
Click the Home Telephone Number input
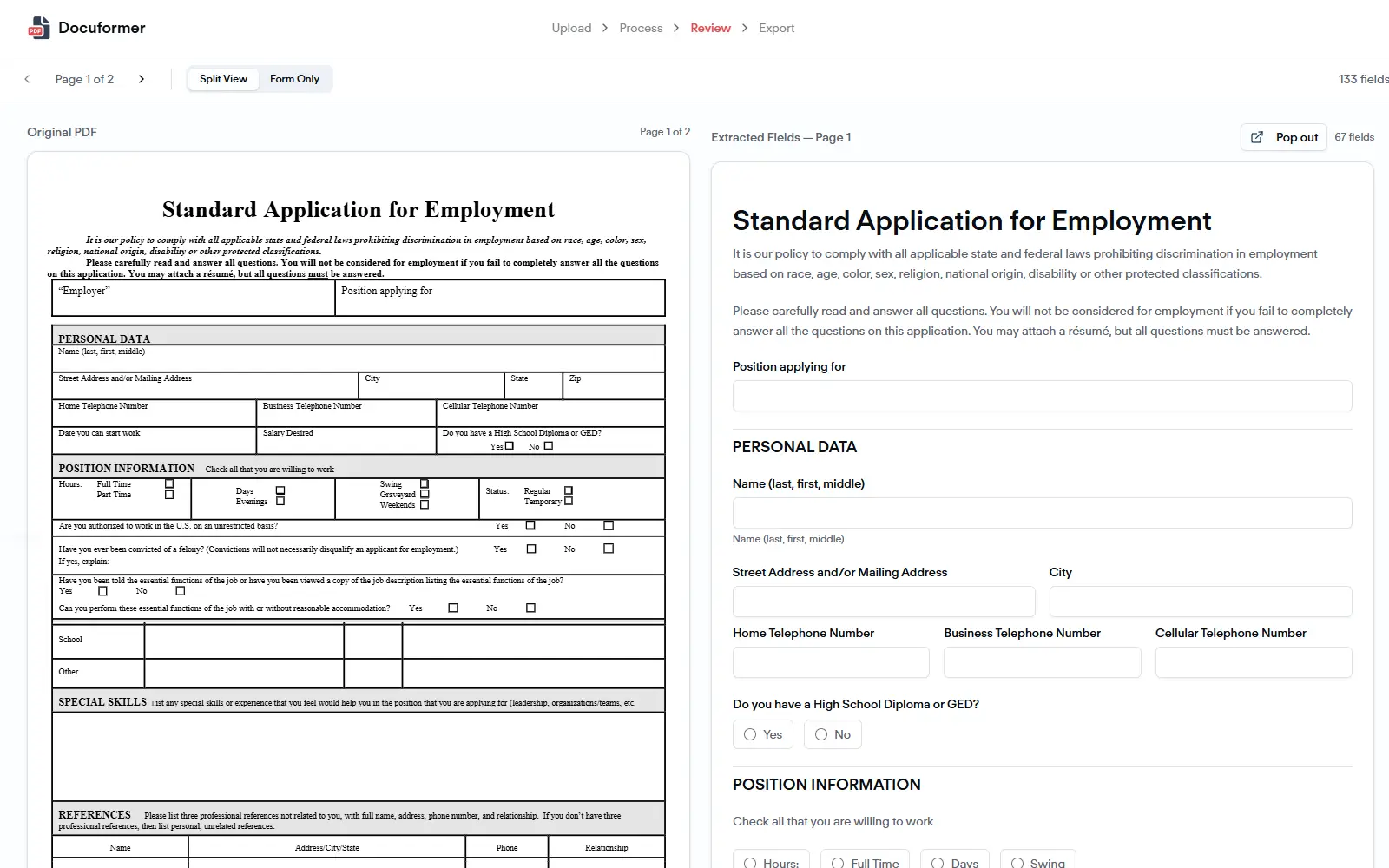coord(831,662)
